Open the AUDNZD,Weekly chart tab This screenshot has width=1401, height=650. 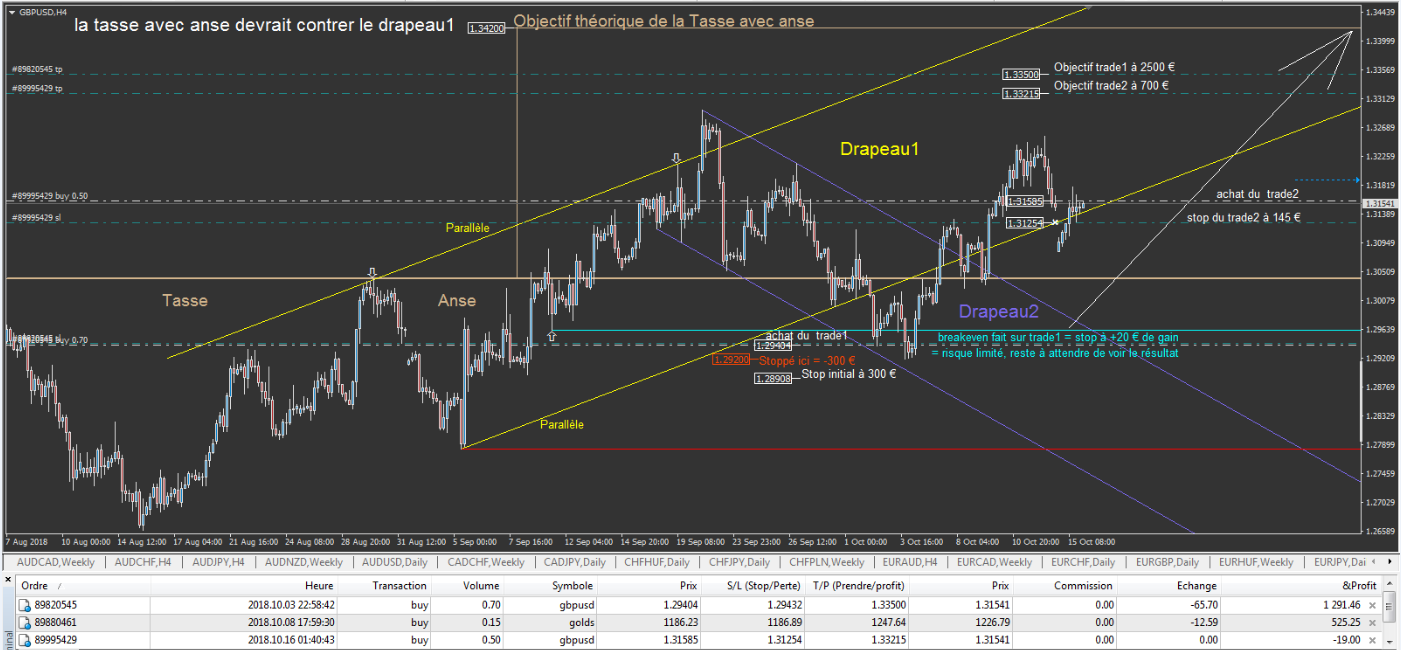(x=303, y=562)
